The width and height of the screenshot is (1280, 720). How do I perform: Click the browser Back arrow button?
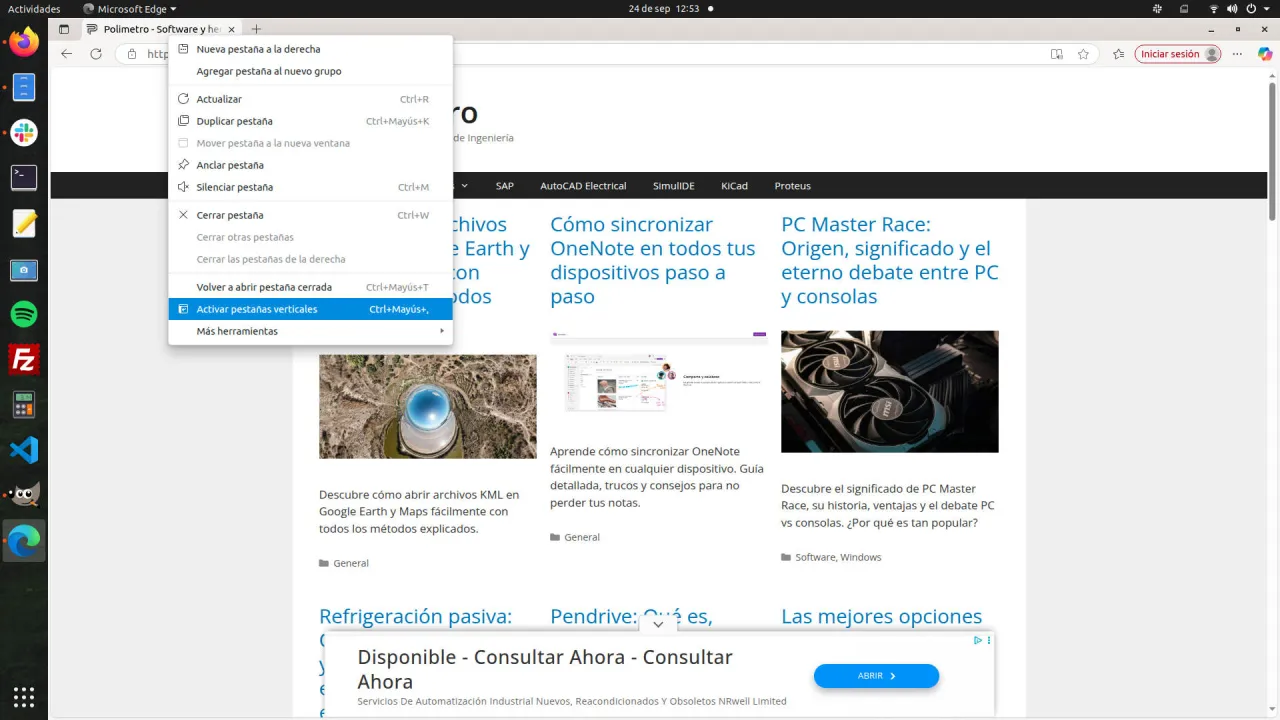tap(67, 54)
